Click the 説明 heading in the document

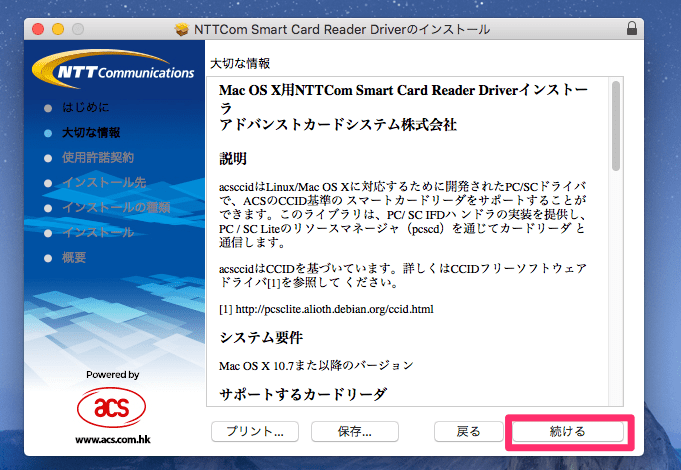tap(233, 159)
